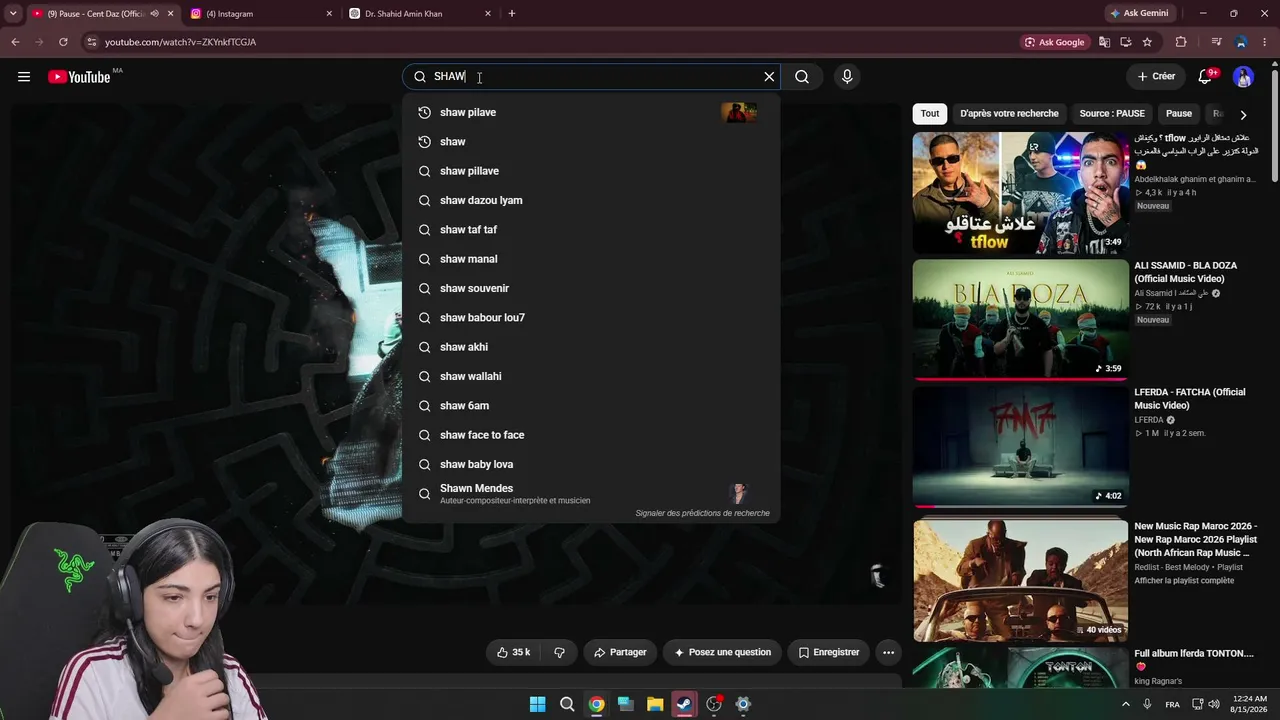Go to the YouTube home logo
Screen dimensions: 1280x720
coord(79,77)
